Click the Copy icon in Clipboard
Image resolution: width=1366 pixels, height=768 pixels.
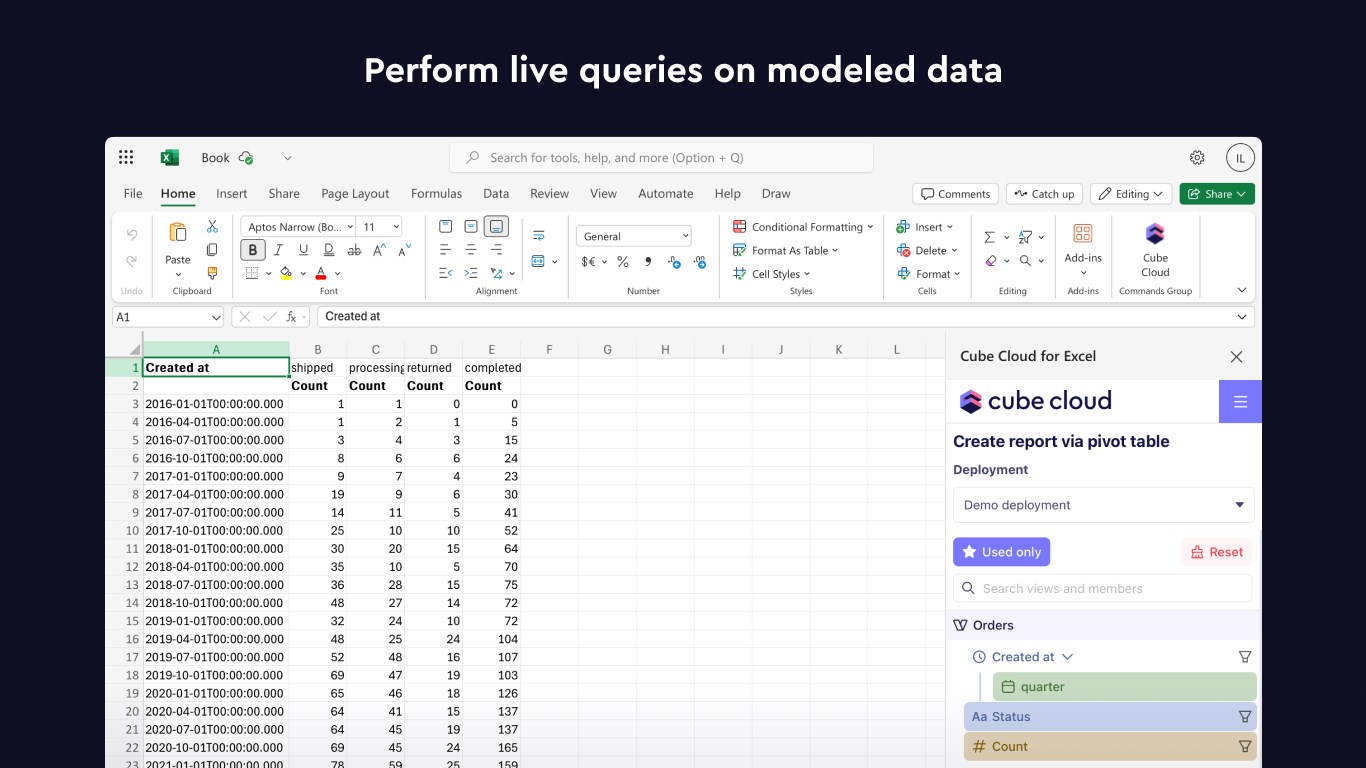pos(212,250)
